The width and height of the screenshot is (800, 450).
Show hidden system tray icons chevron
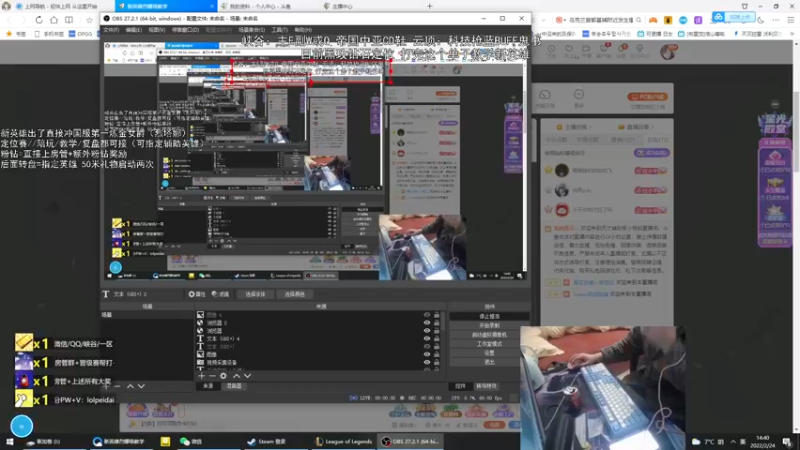(x=733, y=441)
